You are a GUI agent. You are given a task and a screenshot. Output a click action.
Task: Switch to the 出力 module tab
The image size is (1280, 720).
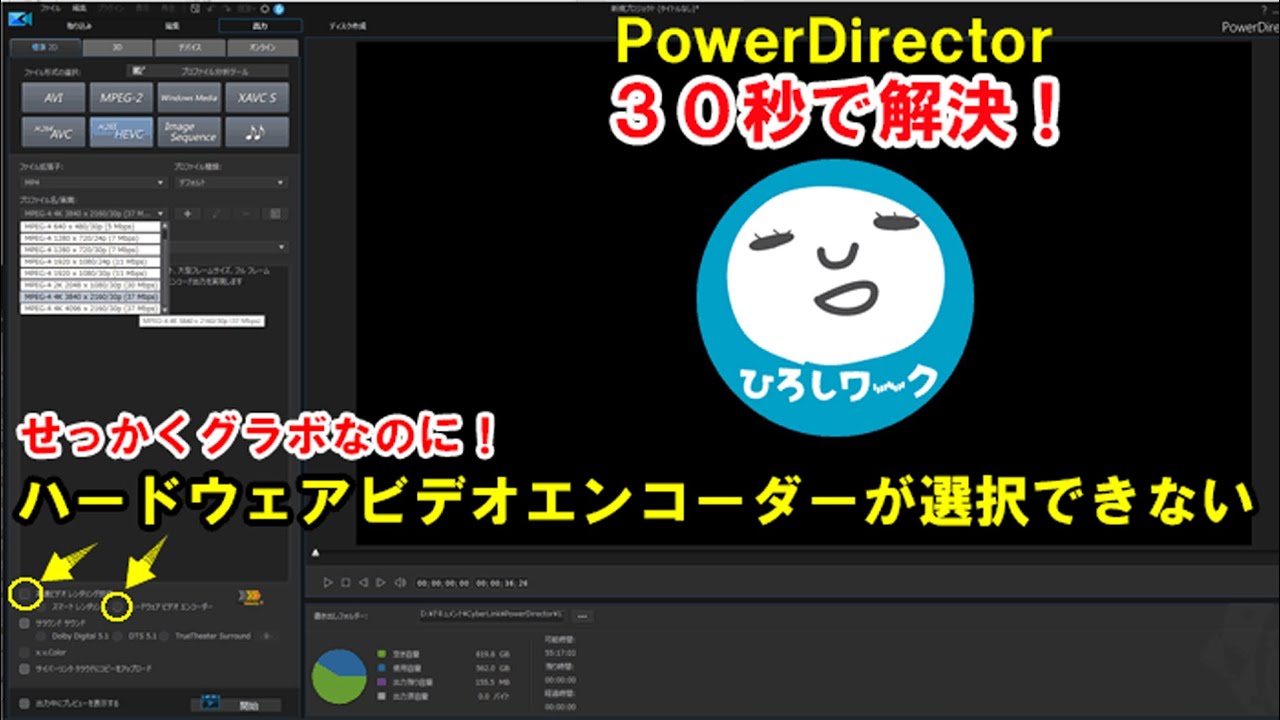point(260,25)
